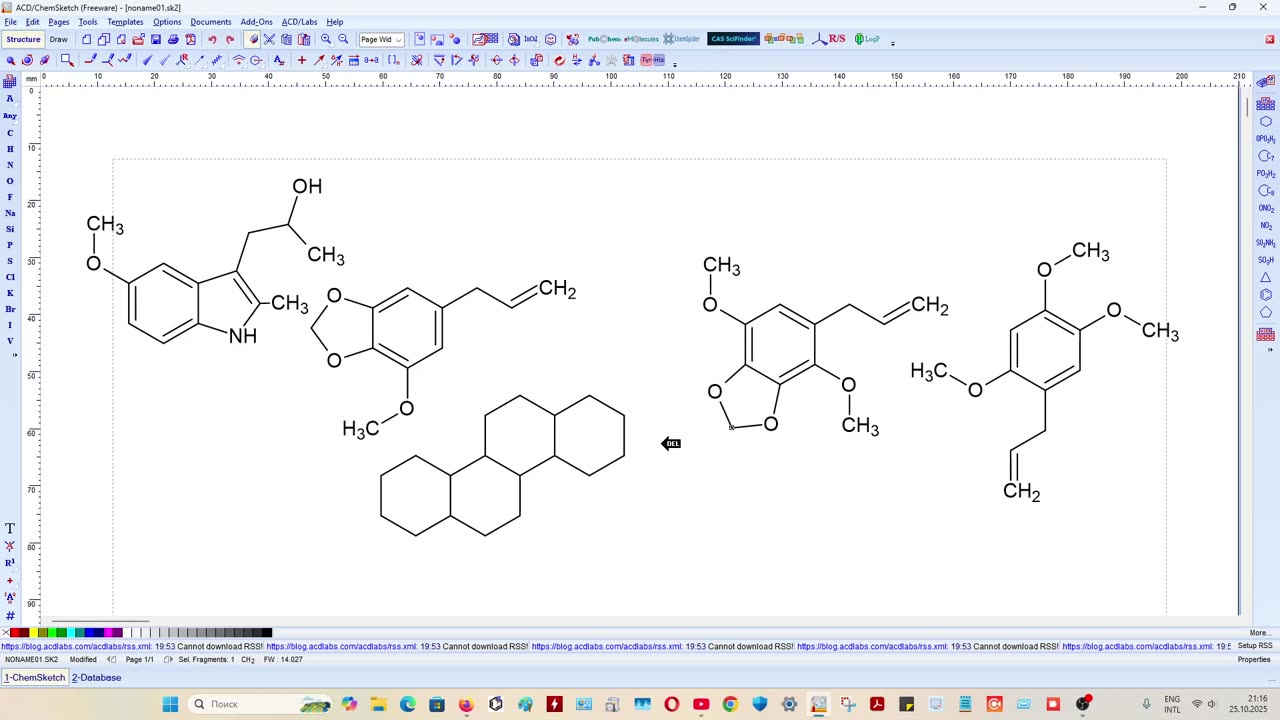Pick the yellow color swatch
Viewport: 1280px width, 720px height.
pyautogui.click(x=33, y=633)
